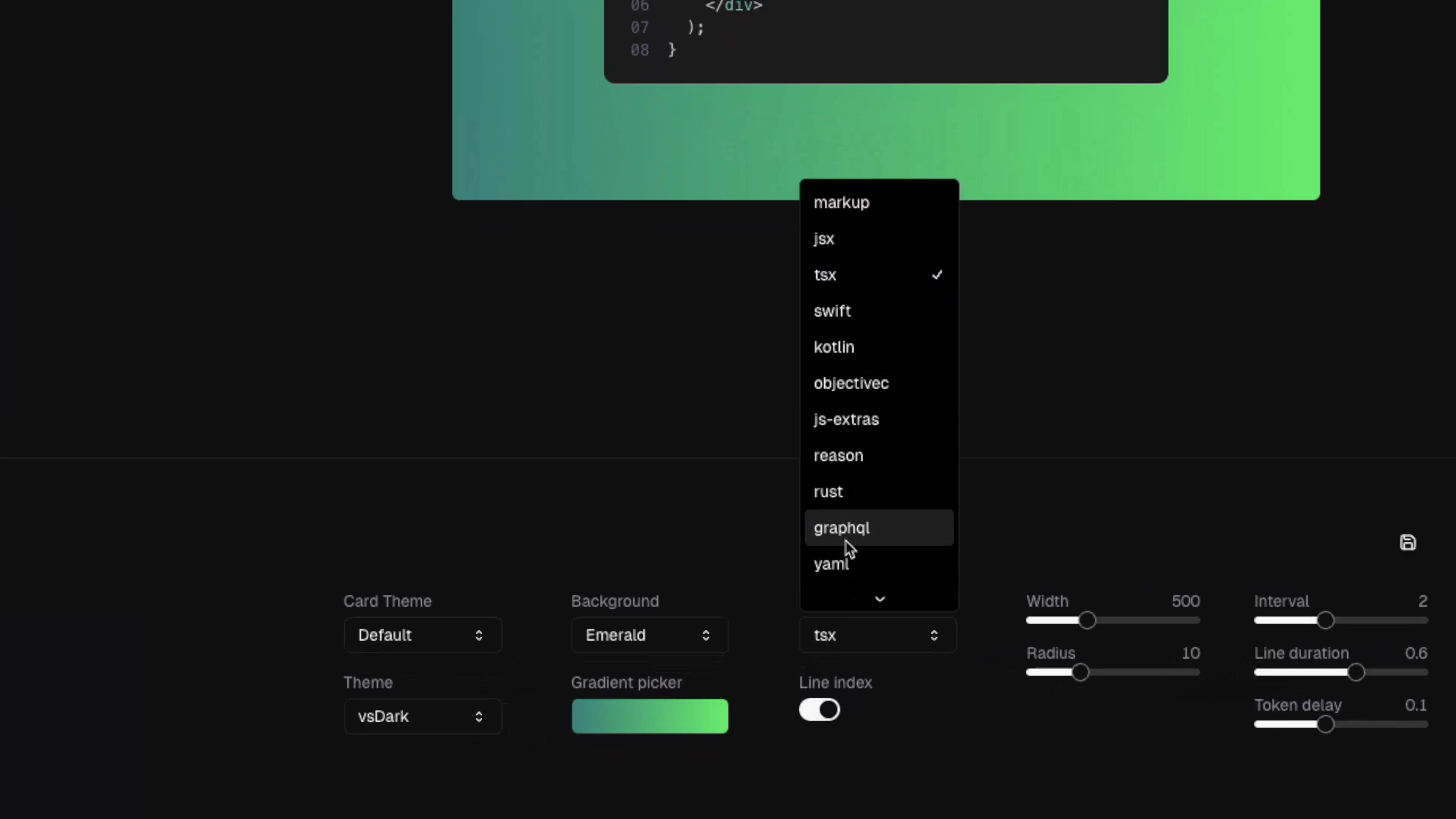This screenshot has width=1456, height=819.
Task: Choose graphql in the language list
Action: [x=879, y=528]
